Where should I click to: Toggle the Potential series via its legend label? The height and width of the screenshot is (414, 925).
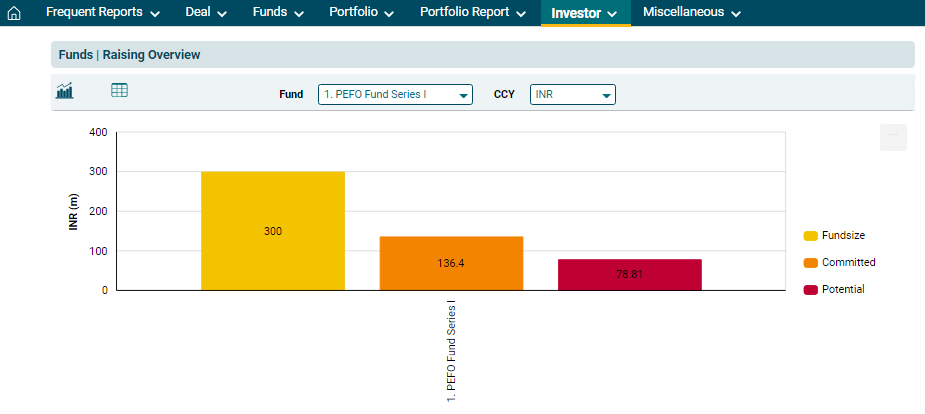point(843,289)
